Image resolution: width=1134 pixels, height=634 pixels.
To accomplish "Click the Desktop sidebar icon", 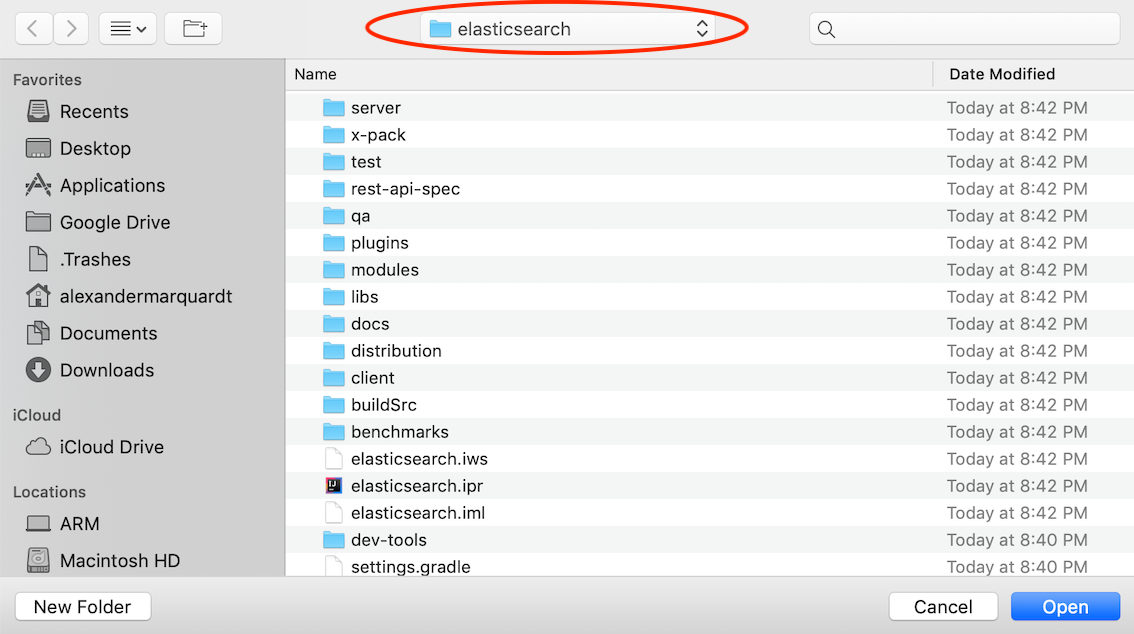I will (x=38, y=148).
